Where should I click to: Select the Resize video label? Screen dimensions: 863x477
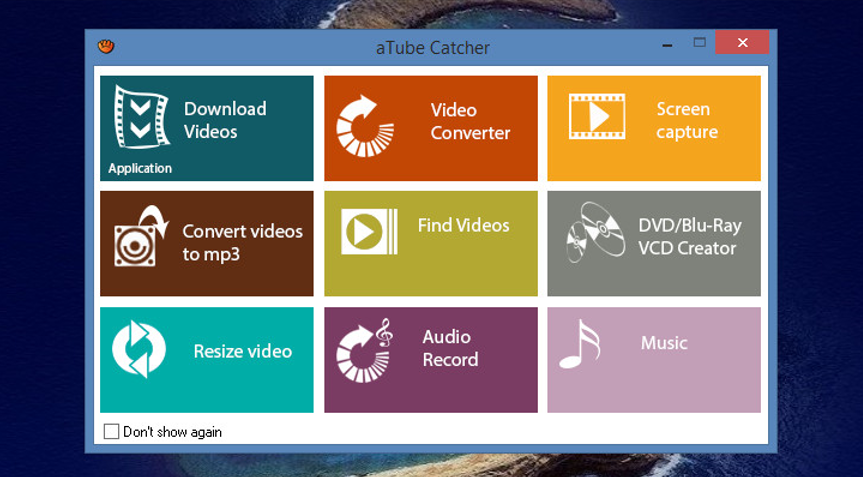click(243, 351)
